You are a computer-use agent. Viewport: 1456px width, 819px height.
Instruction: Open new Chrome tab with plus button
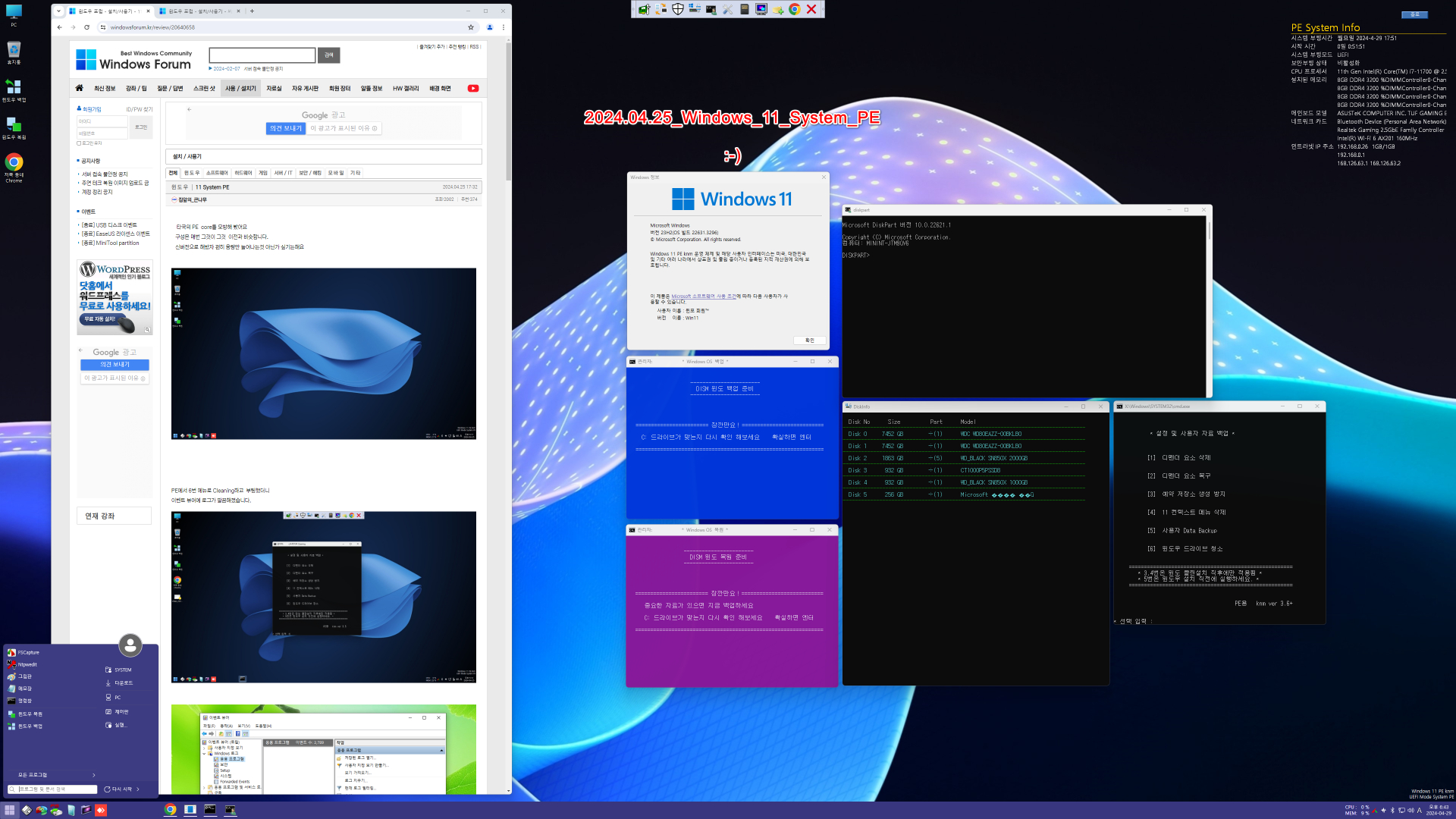(252, 11)
